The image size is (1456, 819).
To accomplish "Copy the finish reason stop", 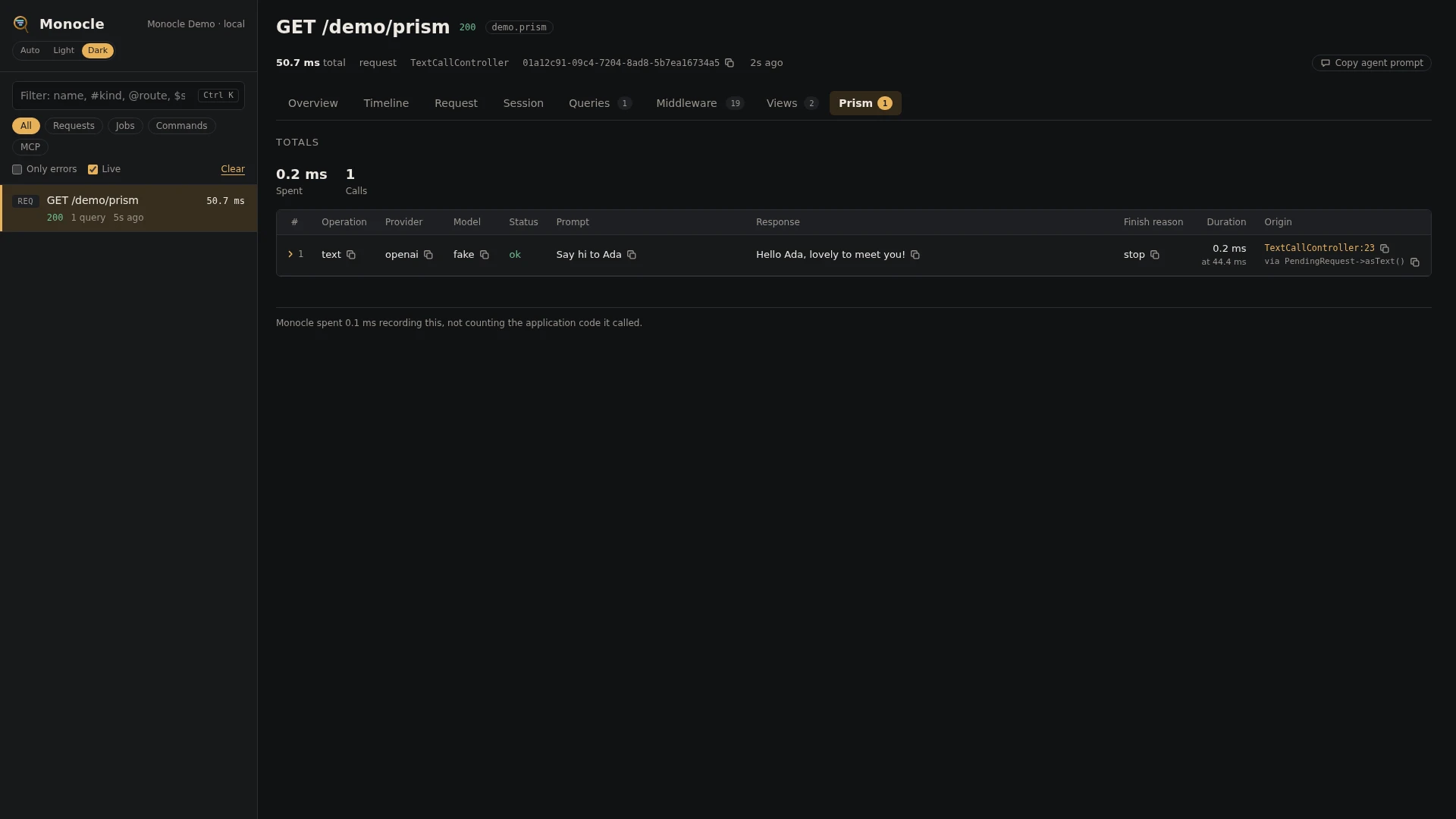I will click(1155, 255).
